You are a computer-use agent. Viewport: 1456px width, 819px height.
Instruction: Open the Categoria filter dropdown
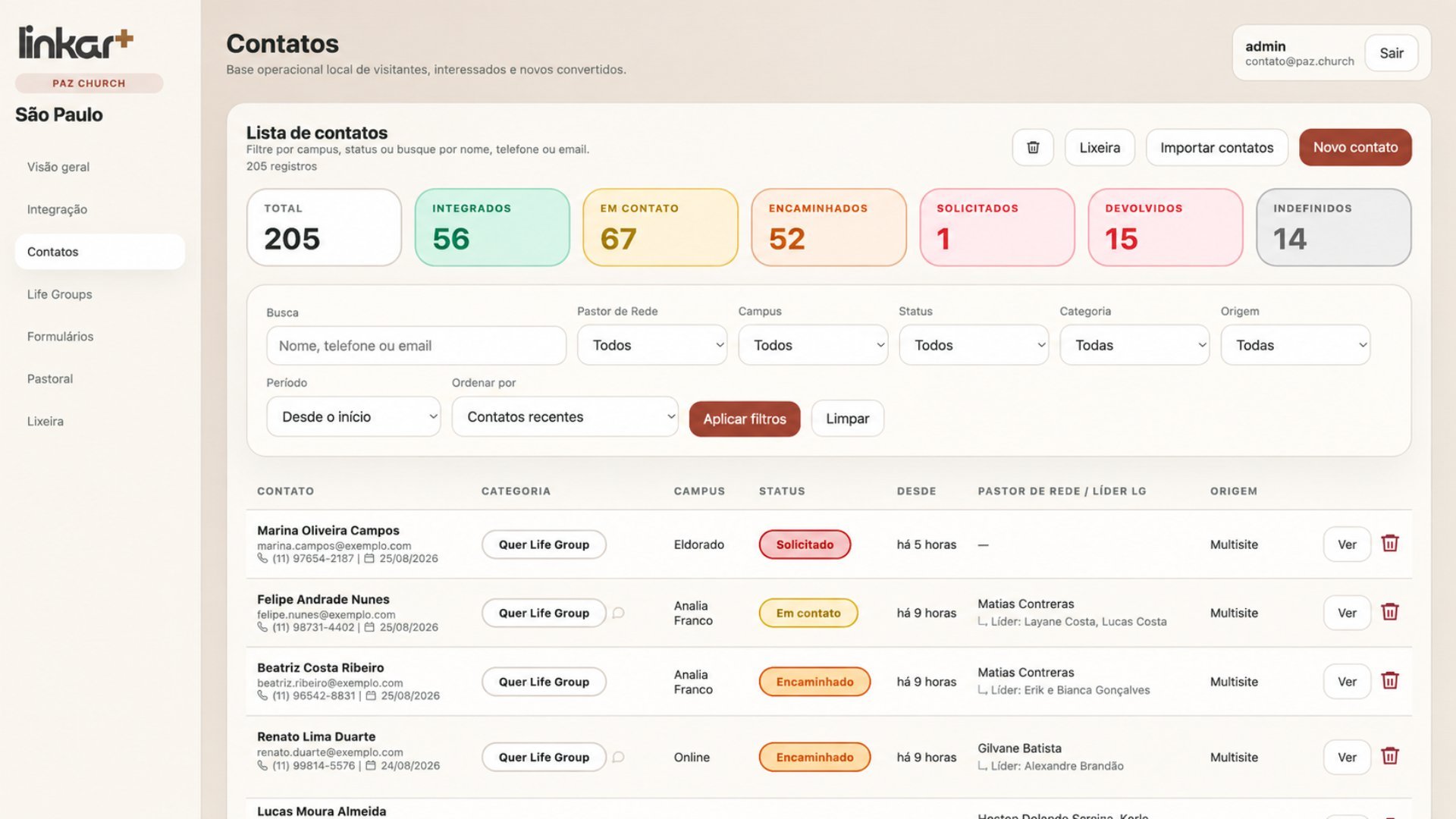pos(1134,345)
